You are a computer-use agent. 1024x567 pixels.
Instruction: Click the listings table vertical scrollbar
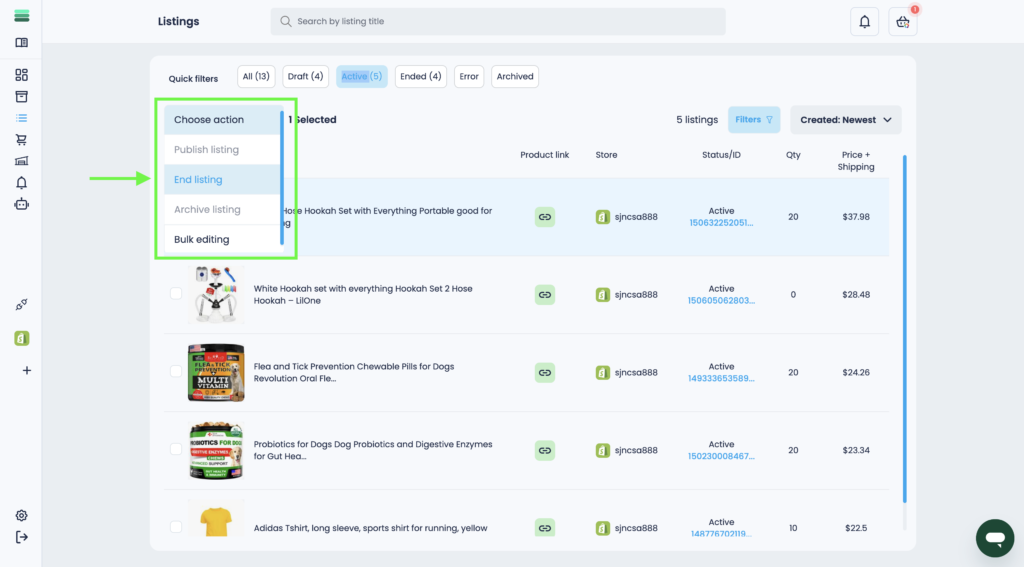pos(905,330)
